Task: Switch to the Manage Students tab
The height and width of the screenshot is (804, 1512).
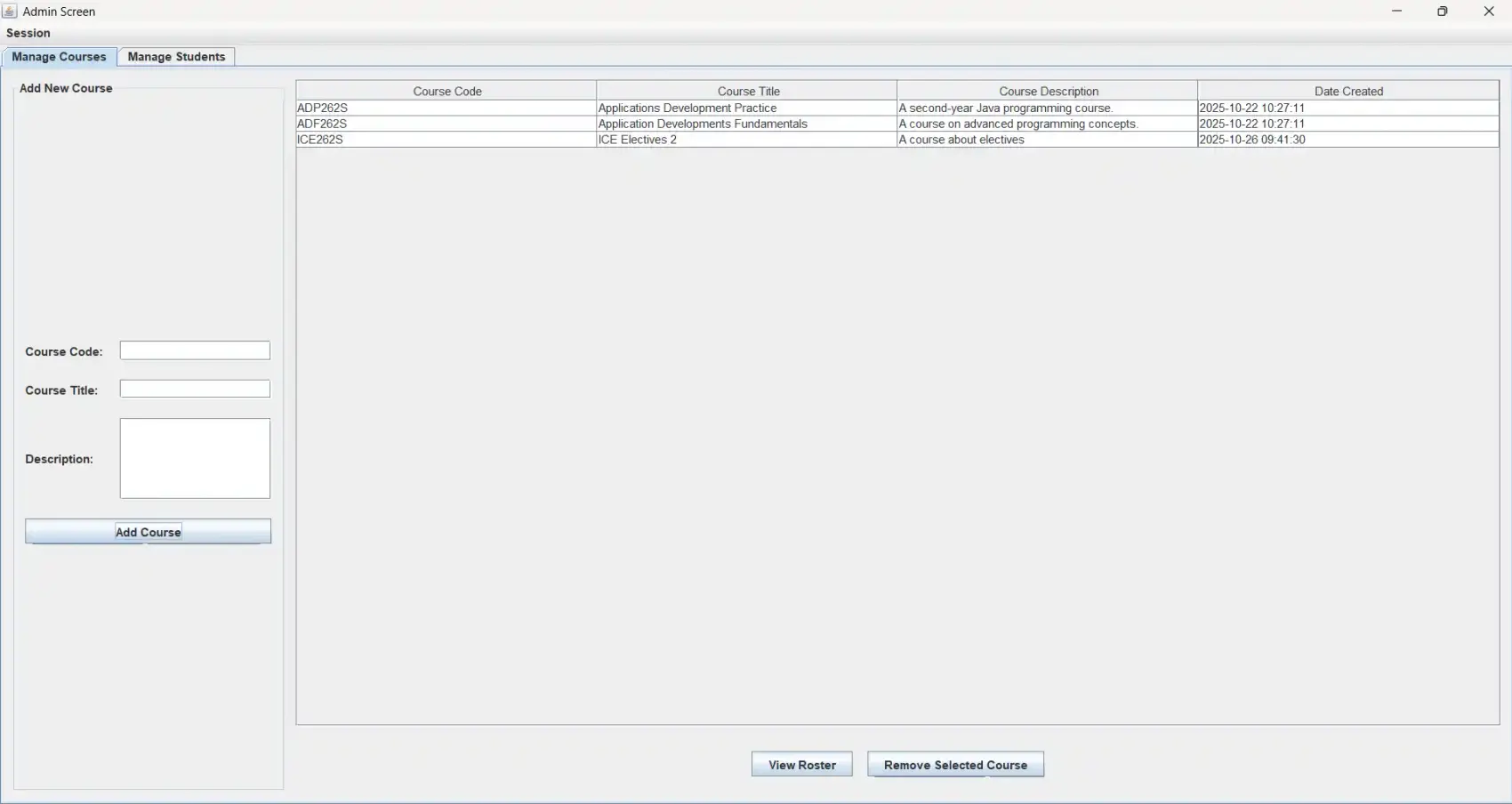Action: pos(175,56)
